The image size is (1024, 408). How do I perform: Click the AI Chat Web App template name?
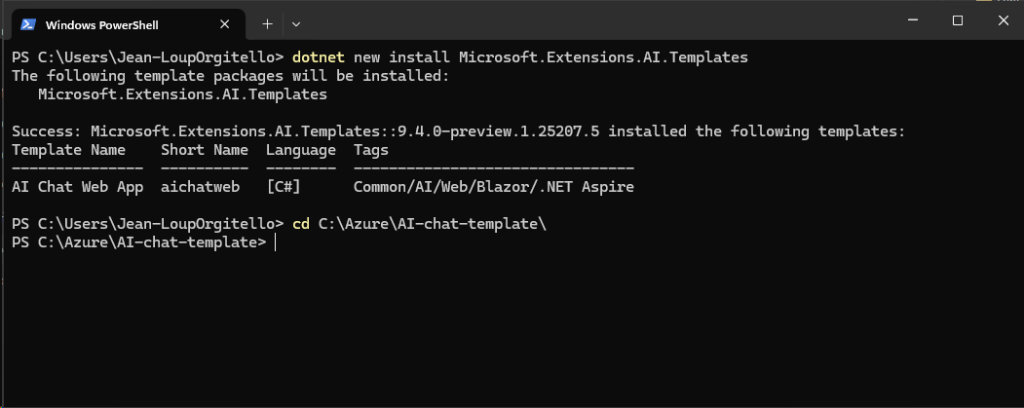(x=78, y=187)
